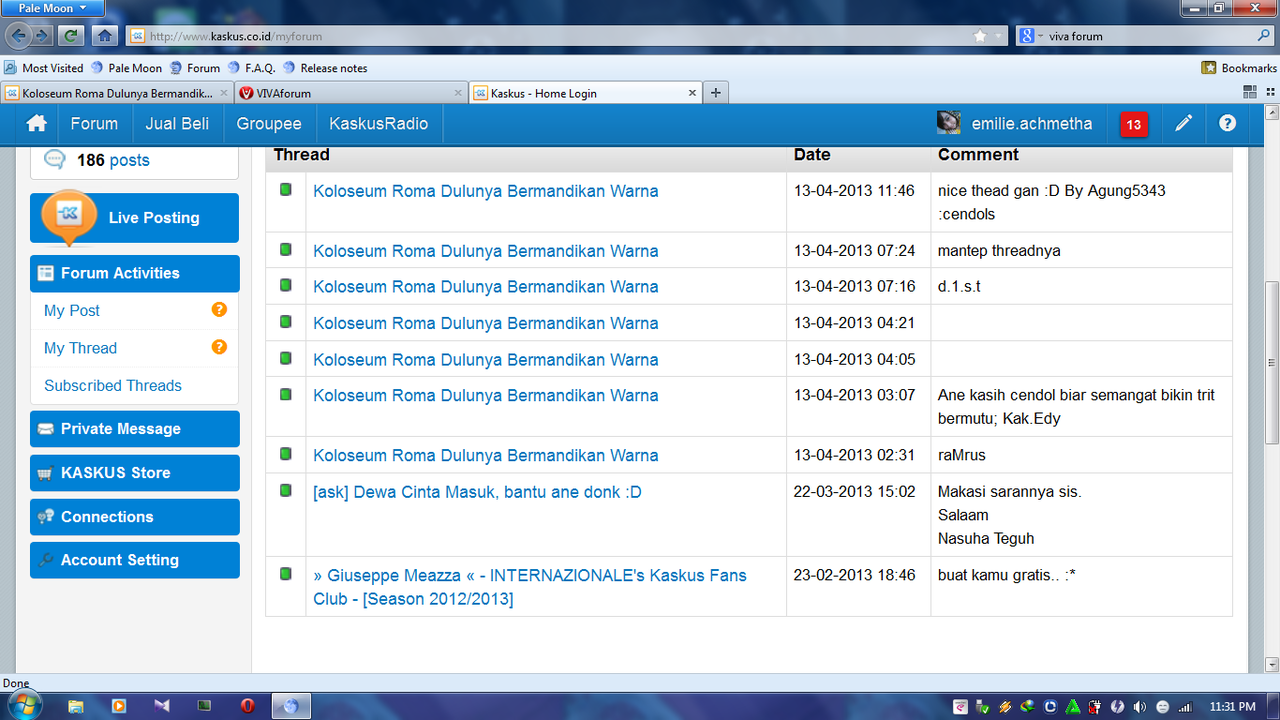Open the list all tabs dropdown arrow
Image resolution: width=1280 pixels, height=720 pixels.
tap(1269, 92)
